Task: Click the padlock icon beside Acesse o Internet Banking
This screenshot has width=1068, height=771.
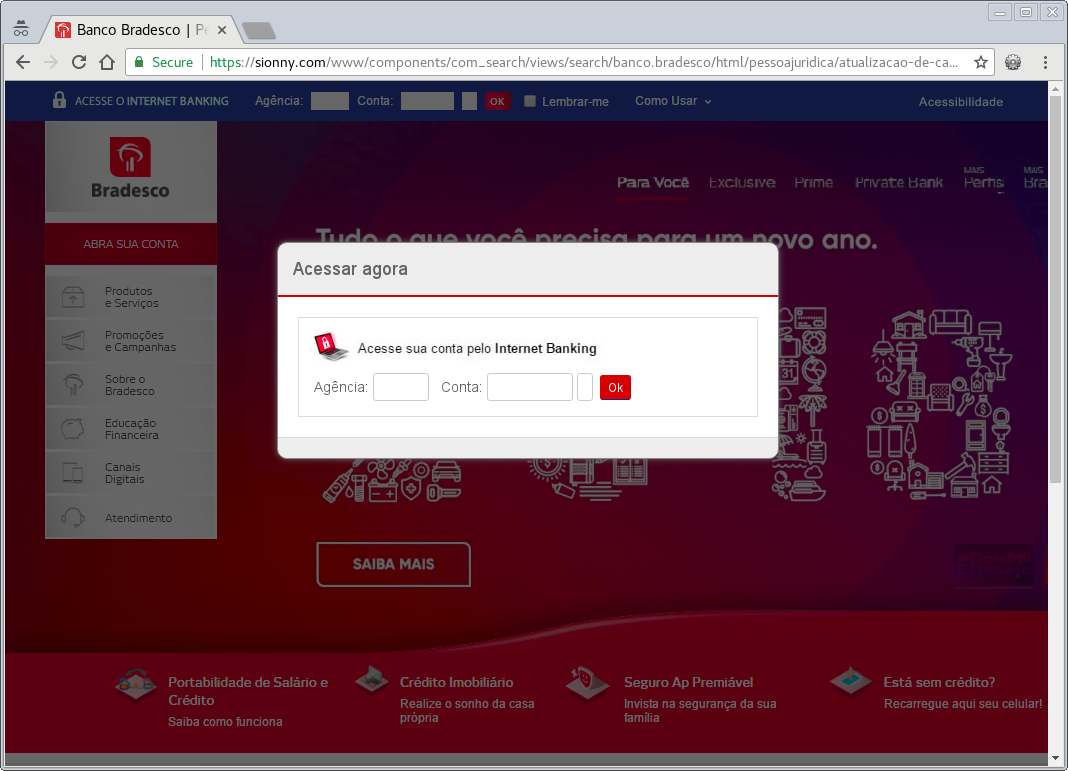Action: point(59,100)
